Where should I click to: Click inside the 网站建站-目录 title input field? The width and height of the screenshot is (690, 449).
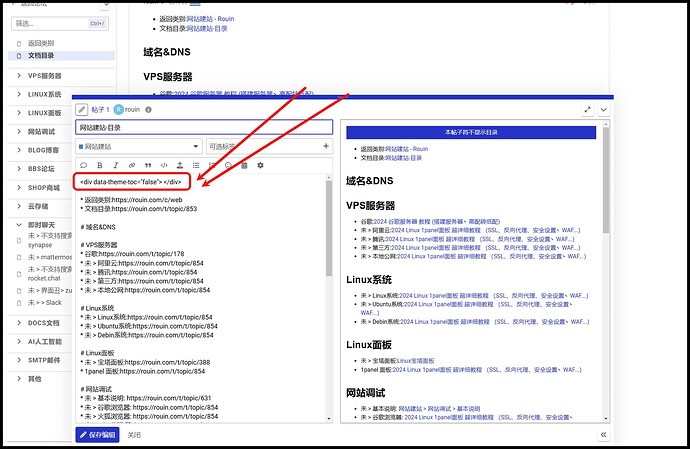click(x=204, y=127)
